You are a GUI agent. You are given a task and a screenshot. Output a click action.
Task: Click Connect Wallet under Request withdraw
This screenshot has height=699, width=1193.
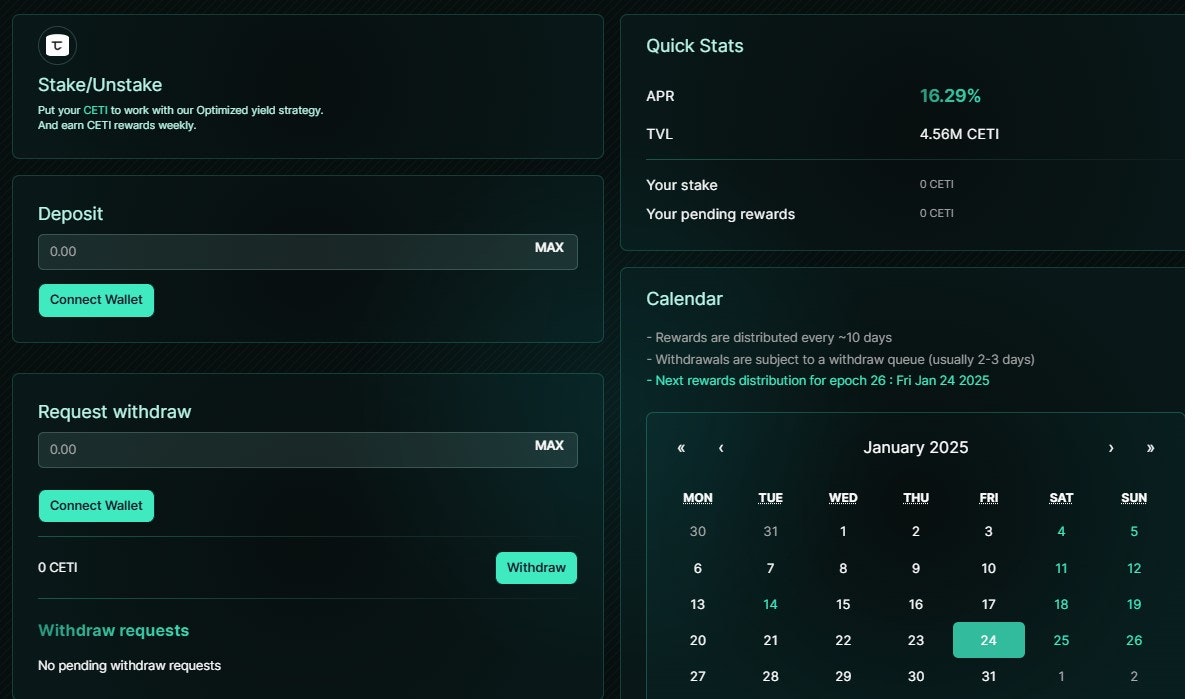pos(96,506)
